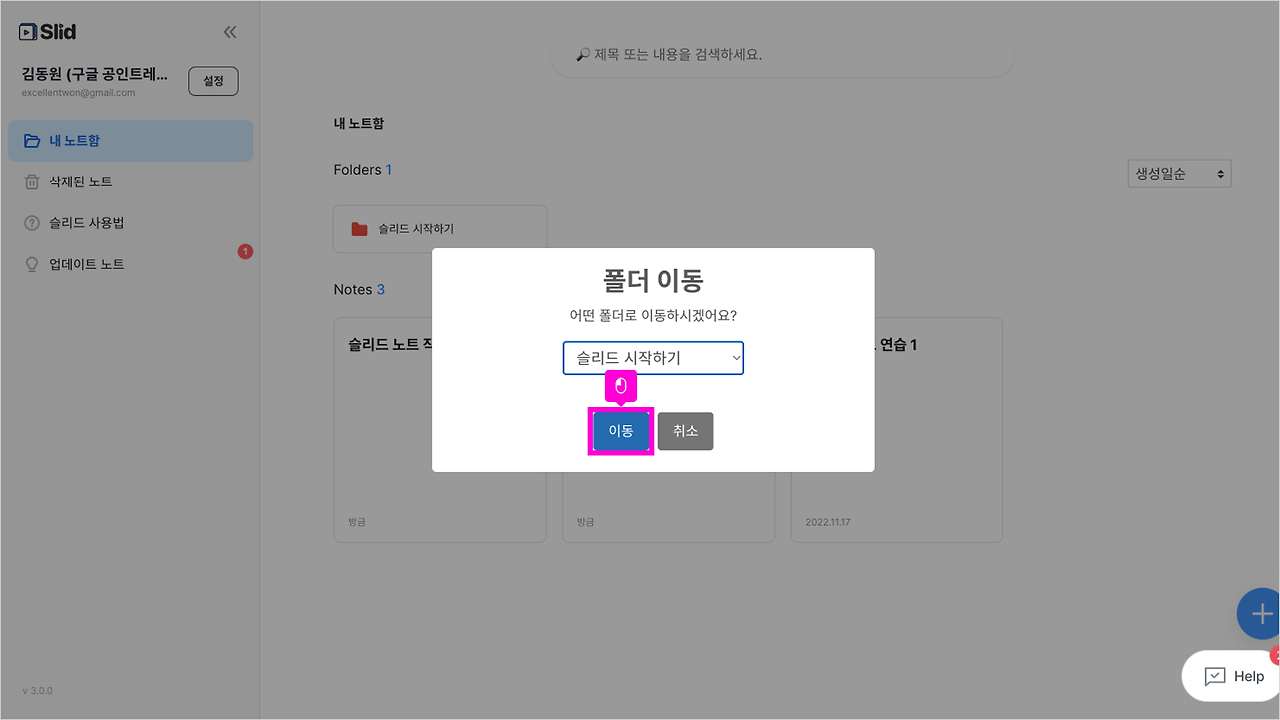Collapse the sidebar with the double chevron

230,31
